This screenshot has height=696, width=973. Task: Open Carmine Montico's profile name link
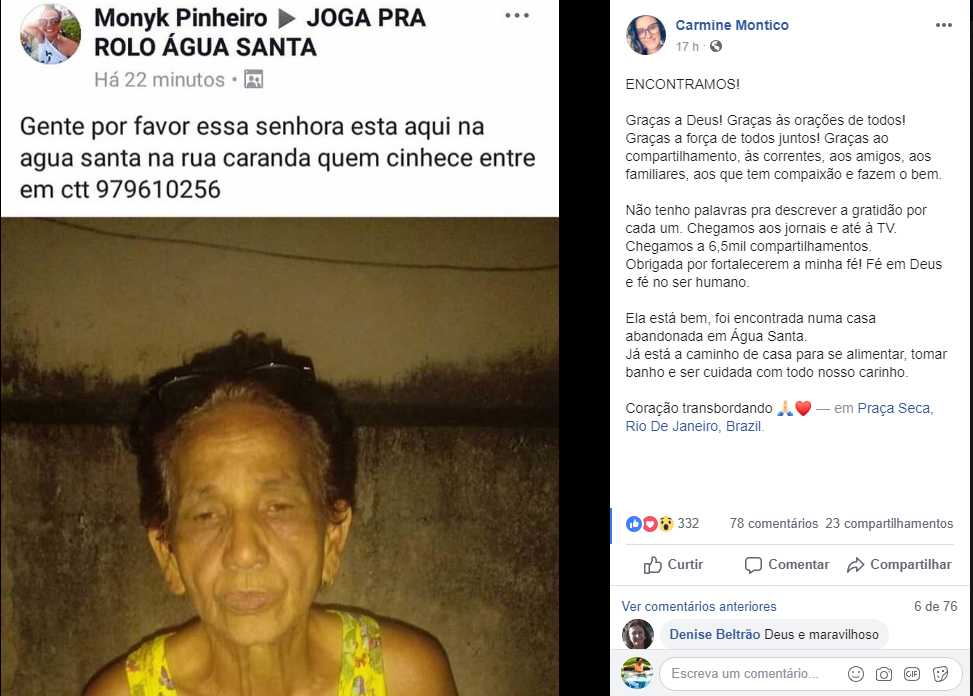[x=732, y=25]
